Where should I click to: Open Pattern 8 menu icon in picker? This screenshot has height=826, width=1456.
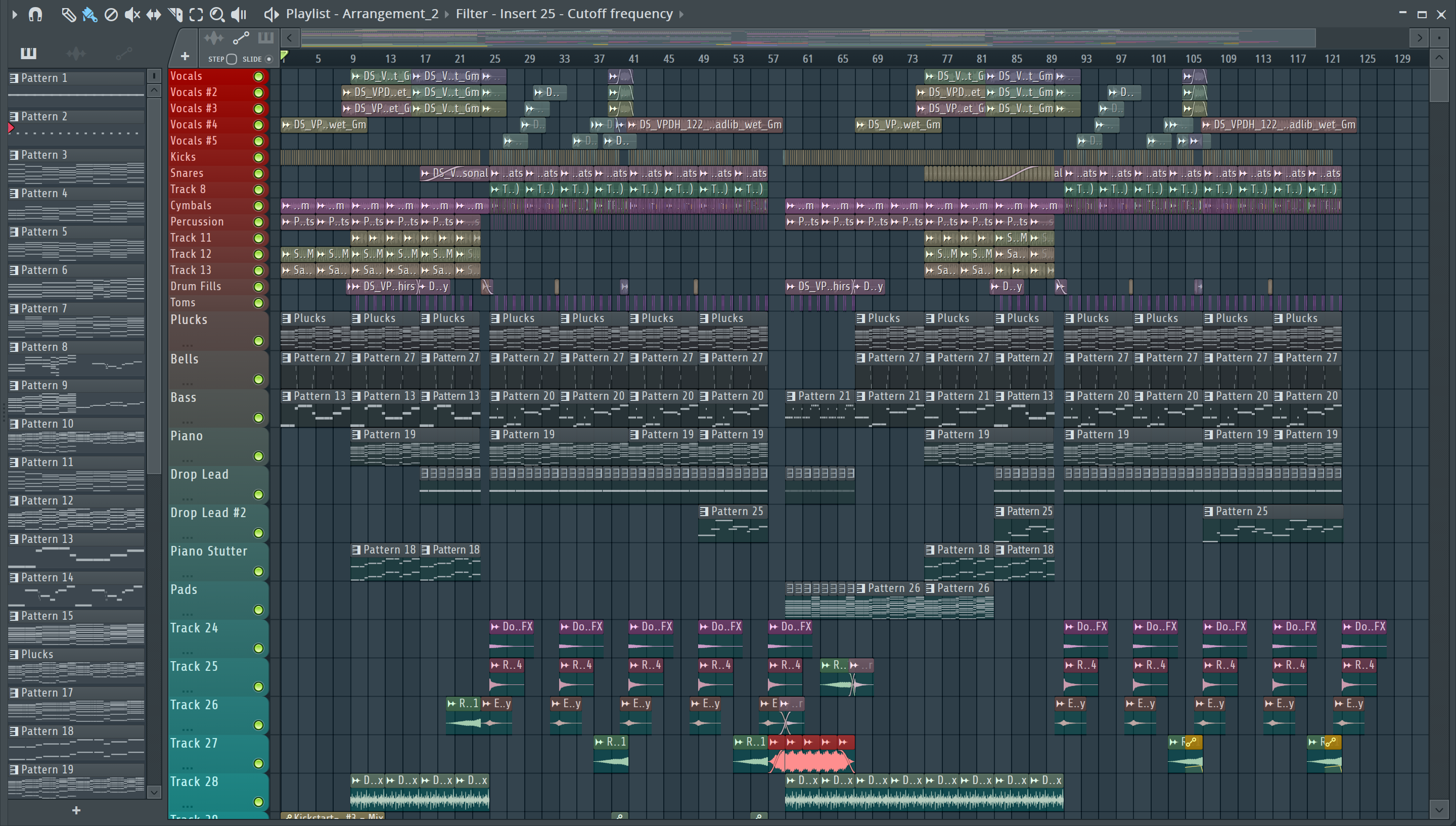[14, 347]
